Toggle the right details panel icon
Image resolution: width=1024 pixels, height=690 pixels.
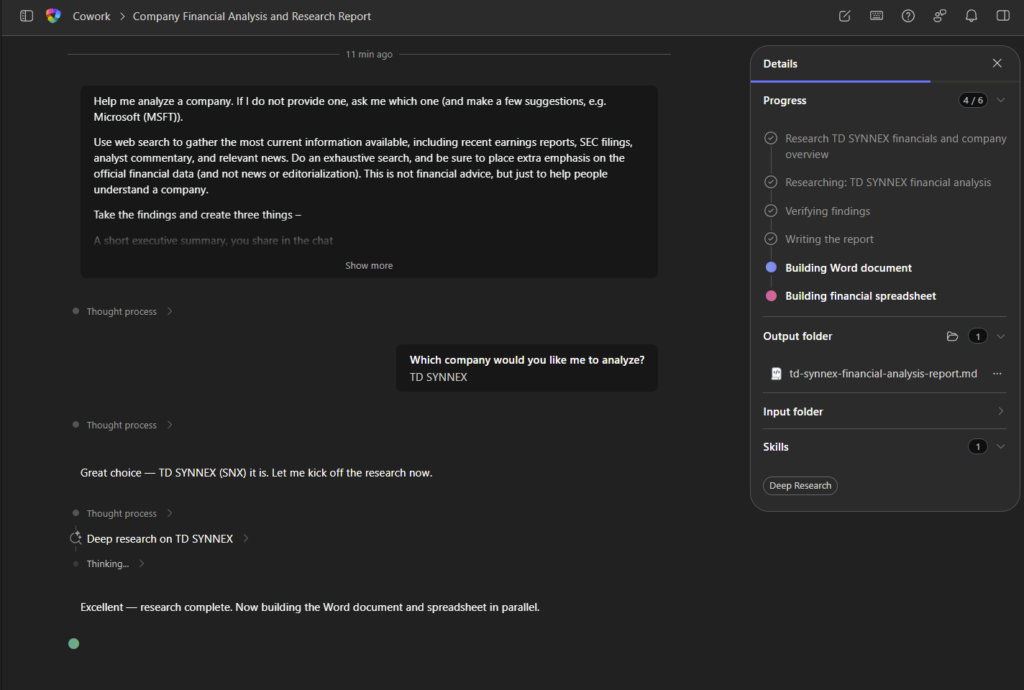(x=1002, y=16)
